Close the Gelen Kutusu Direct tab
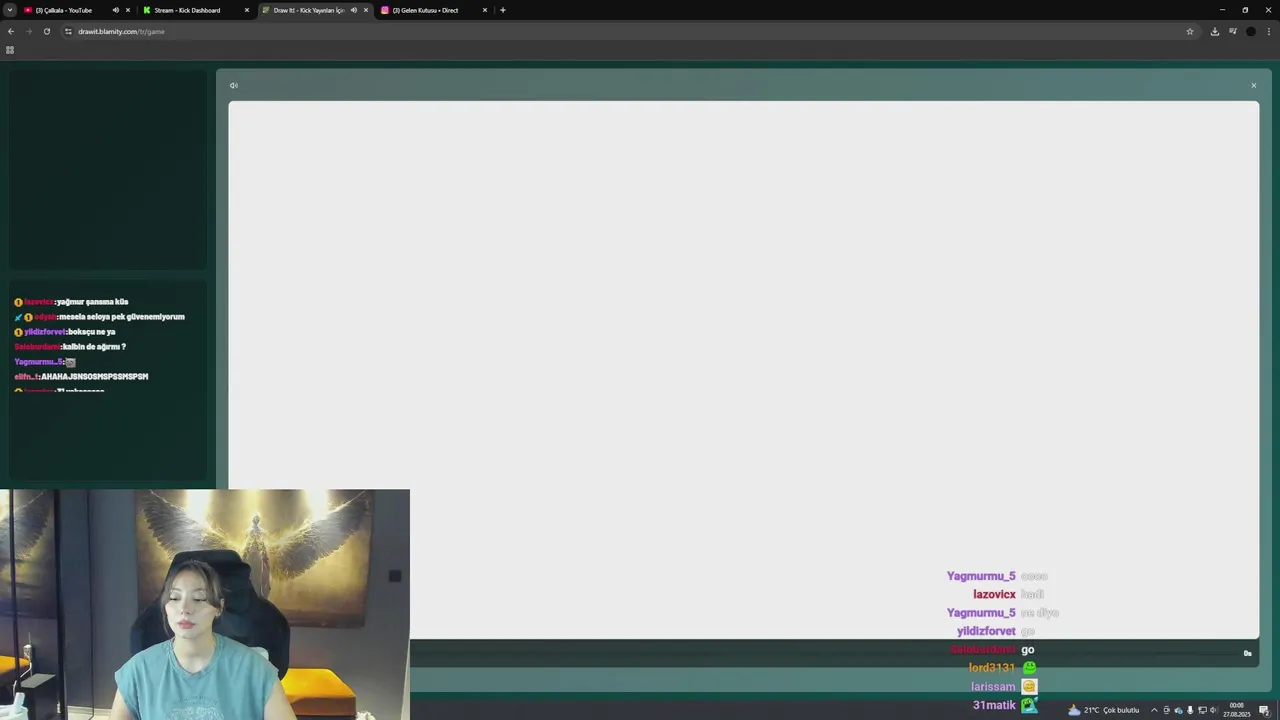The height and width of the screenshot is (720, 1280). point(485,10)
